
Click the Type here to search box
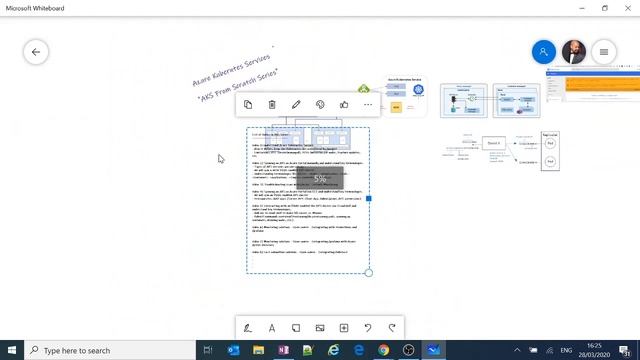(110, 350)
